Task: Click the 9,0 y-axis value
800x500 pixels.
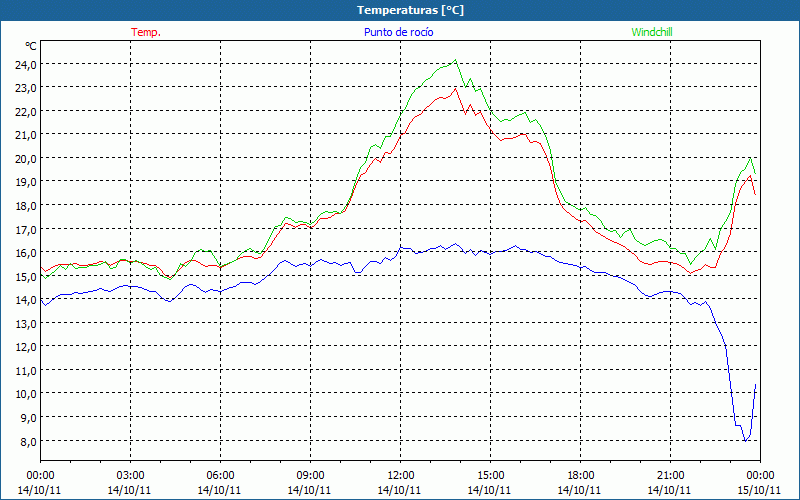Action: coord(28,418)
